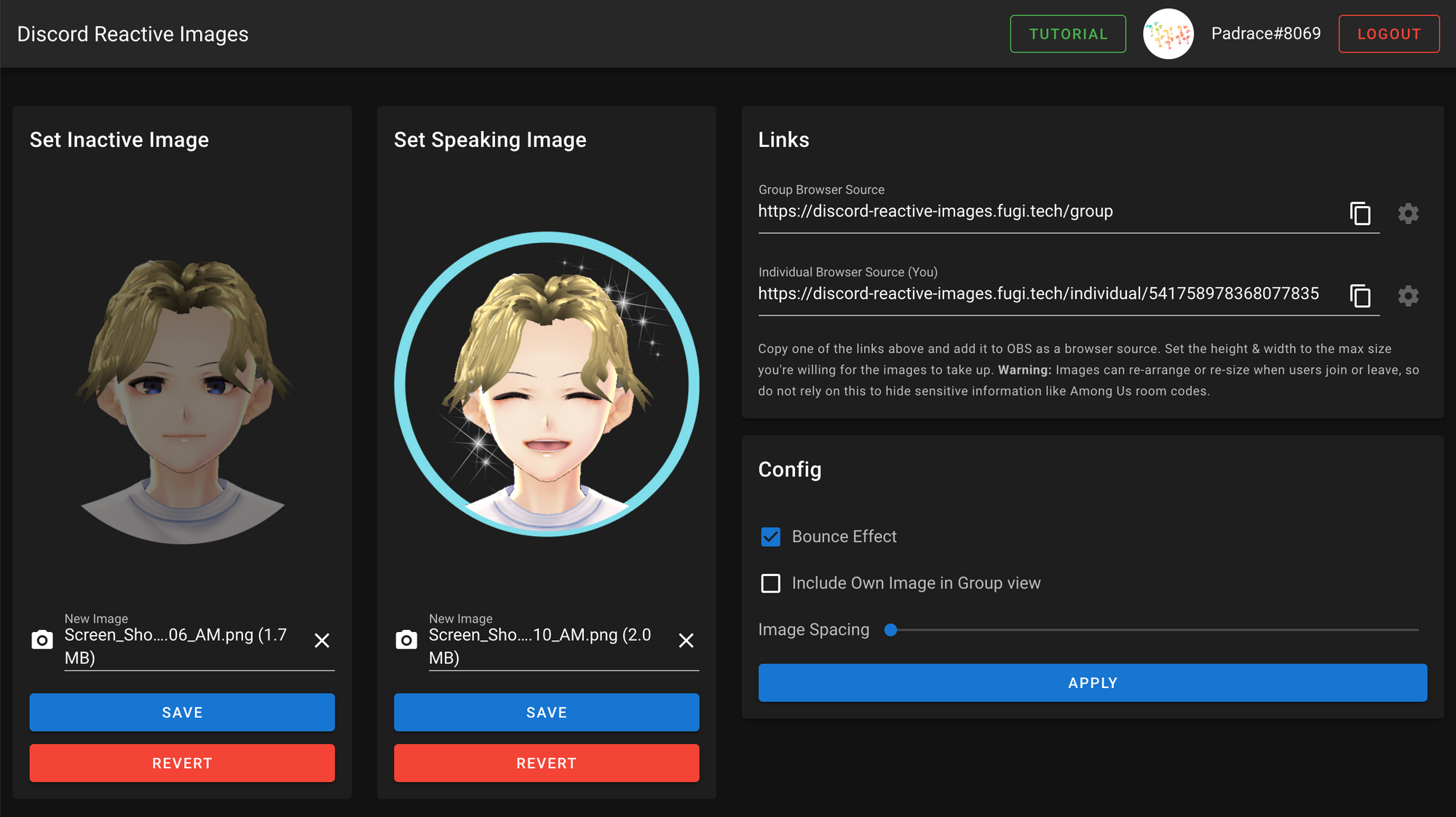This screenshot has width=1456, height=817.
Task: Save the new inactive image
Action: click(182, 712)
